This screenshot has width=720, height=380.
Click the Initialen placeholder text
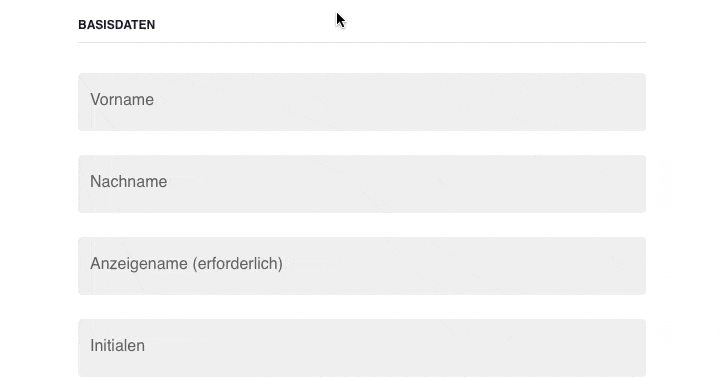(118, 346)
